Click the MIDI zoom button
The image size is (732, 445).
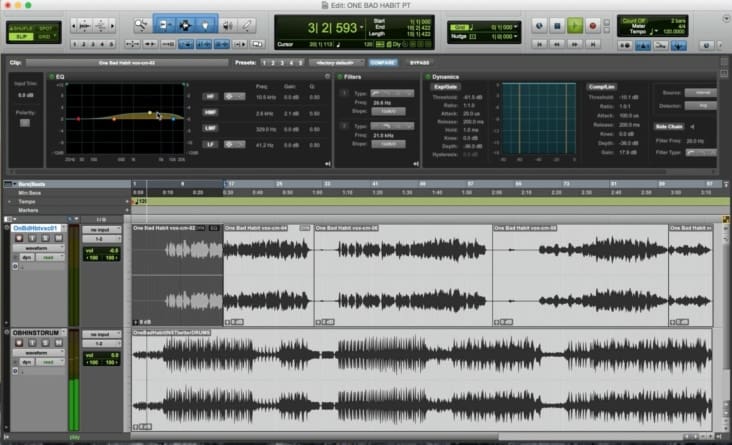(101, 26)
